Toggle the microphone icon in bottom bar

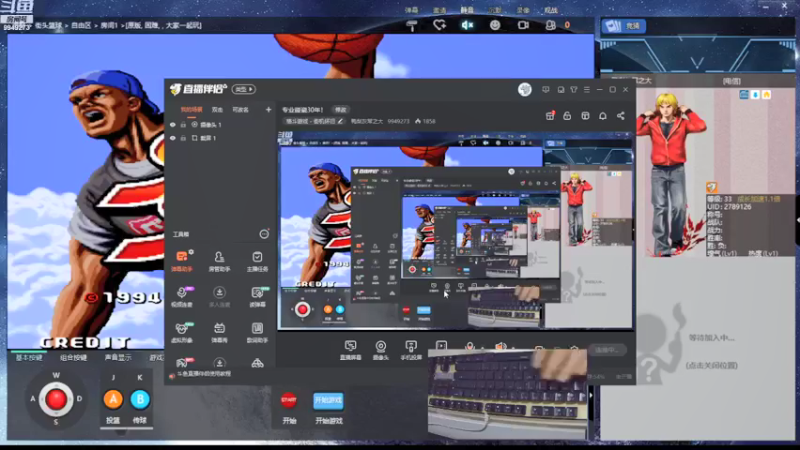[x=469, y=346]
